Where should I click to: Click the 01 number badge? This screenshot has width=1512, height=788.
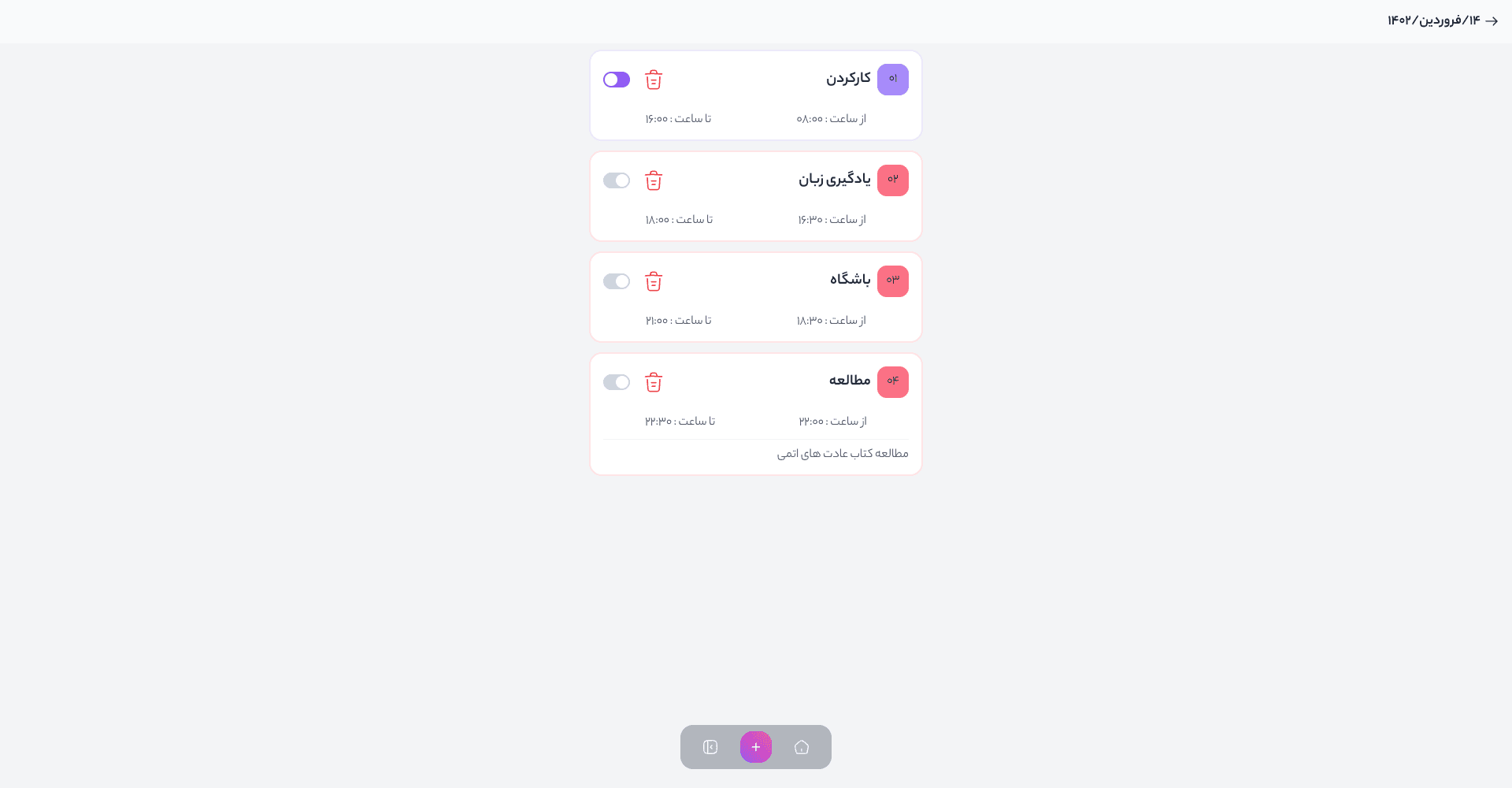(893, 80)
